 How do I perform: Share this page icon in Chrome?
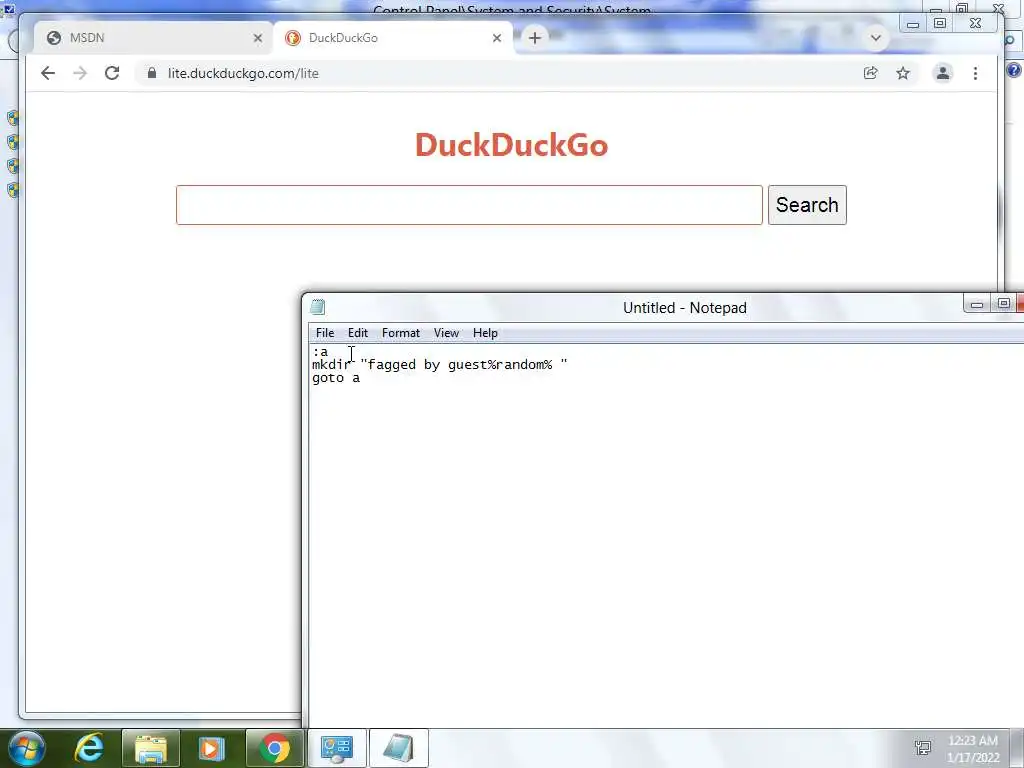871,73
